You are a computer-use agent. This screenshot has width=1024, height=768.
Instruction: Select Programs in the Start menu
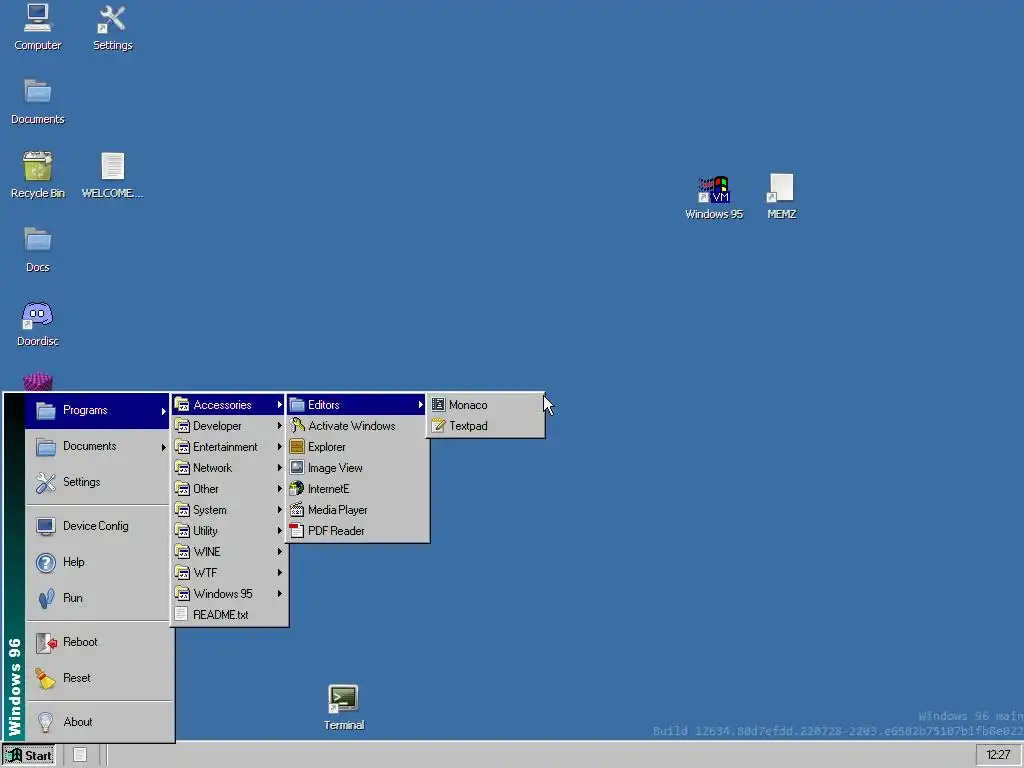click(97, 411)
